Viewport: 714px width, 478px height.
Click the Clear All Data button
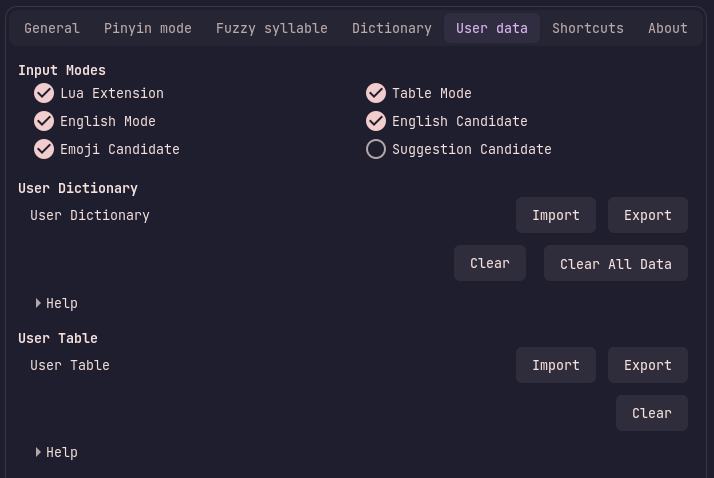616,264
